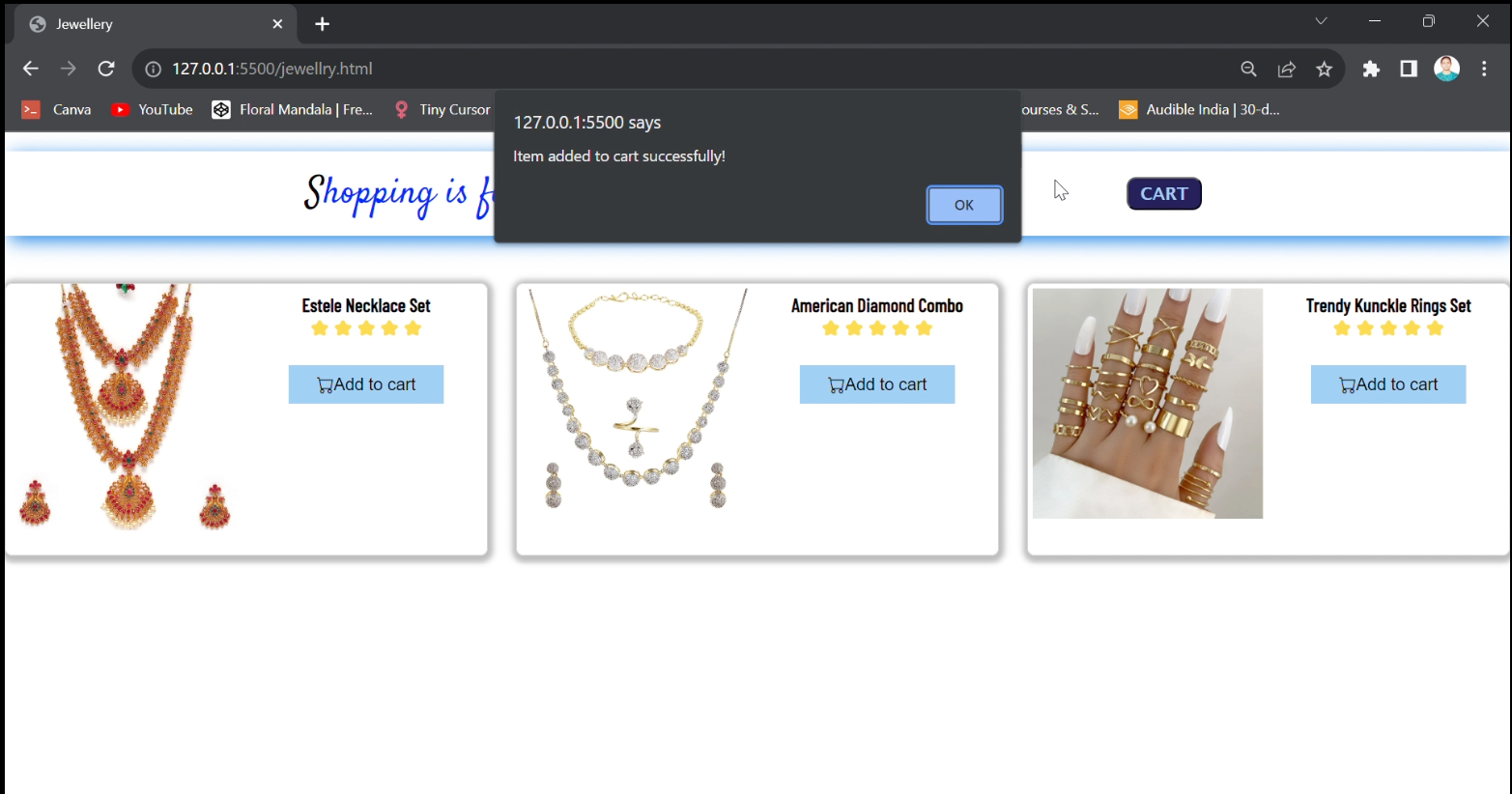Screen dimensions: 1512x794
Task: Bookmark this page using the star icon
Action: click(1324, 69)
